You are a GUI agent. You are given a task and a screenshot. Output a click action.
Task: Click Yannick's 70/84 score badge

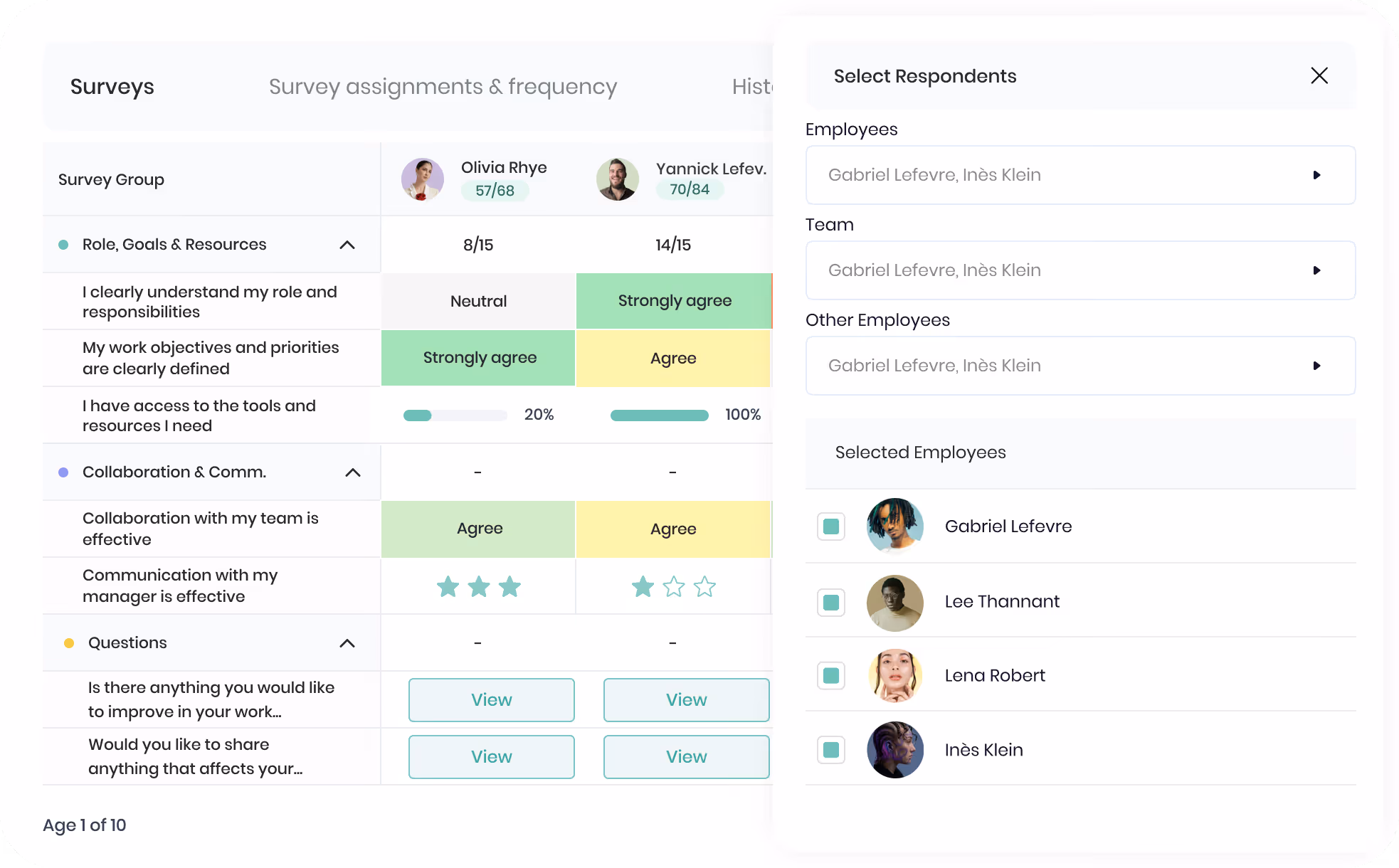[690, 189]
